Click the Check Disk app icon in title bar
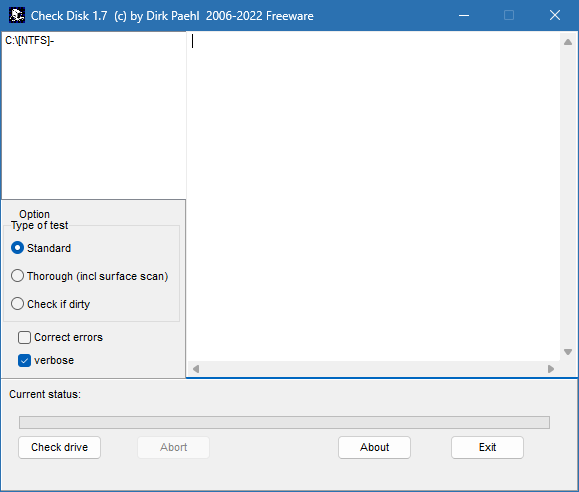The width and height of the screenshot is (579, 492). [17, 16]
